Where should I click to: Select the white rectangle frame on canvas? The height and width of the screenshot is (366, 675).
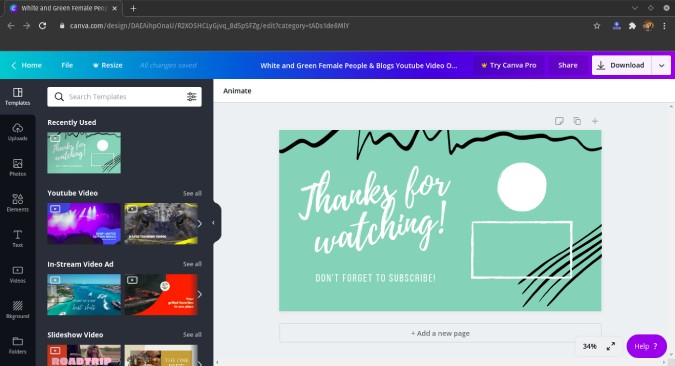522,250
